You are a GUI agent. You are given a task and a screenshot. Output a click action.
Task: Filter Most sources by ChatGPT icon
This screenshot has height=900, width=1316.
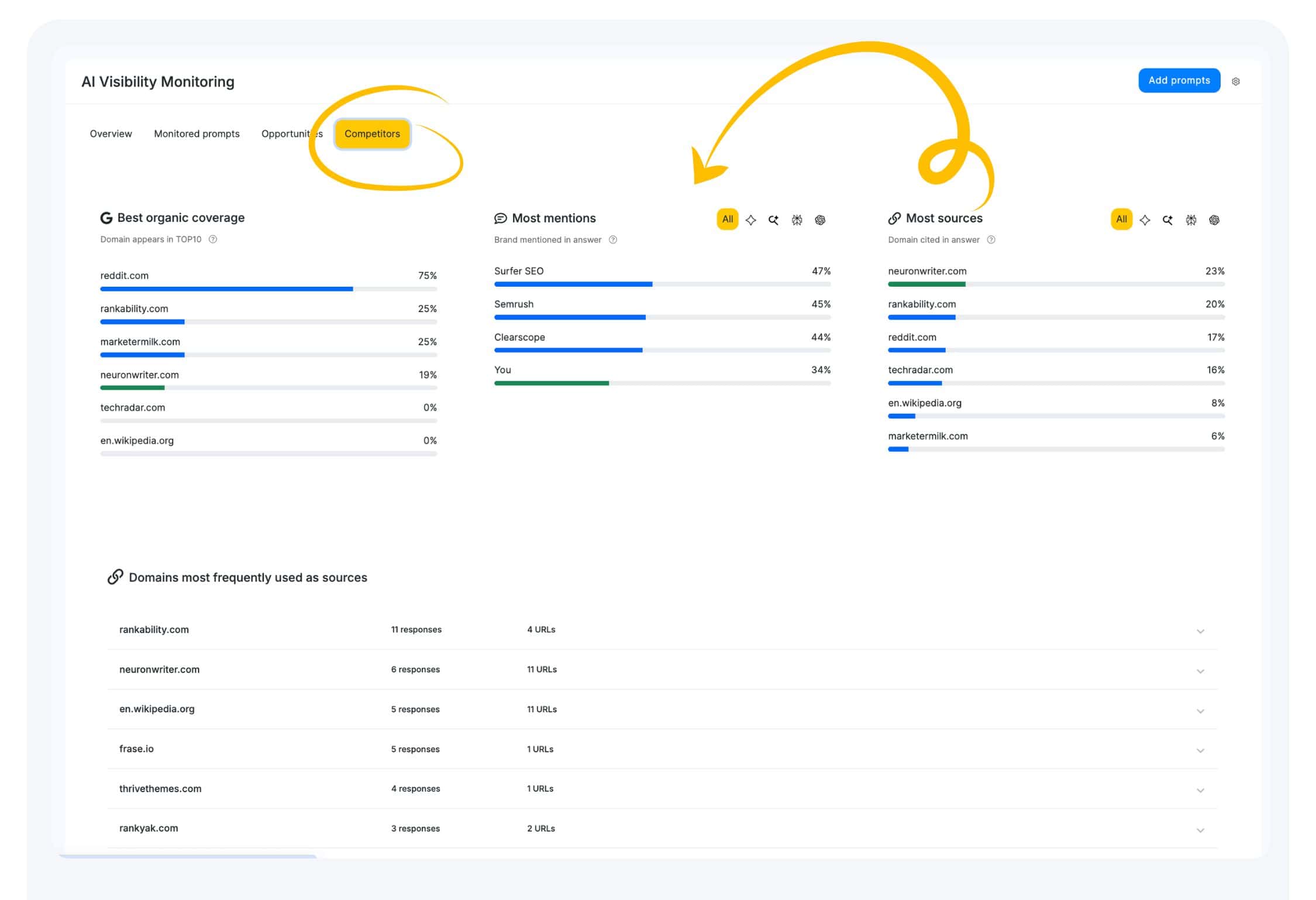1214,219
